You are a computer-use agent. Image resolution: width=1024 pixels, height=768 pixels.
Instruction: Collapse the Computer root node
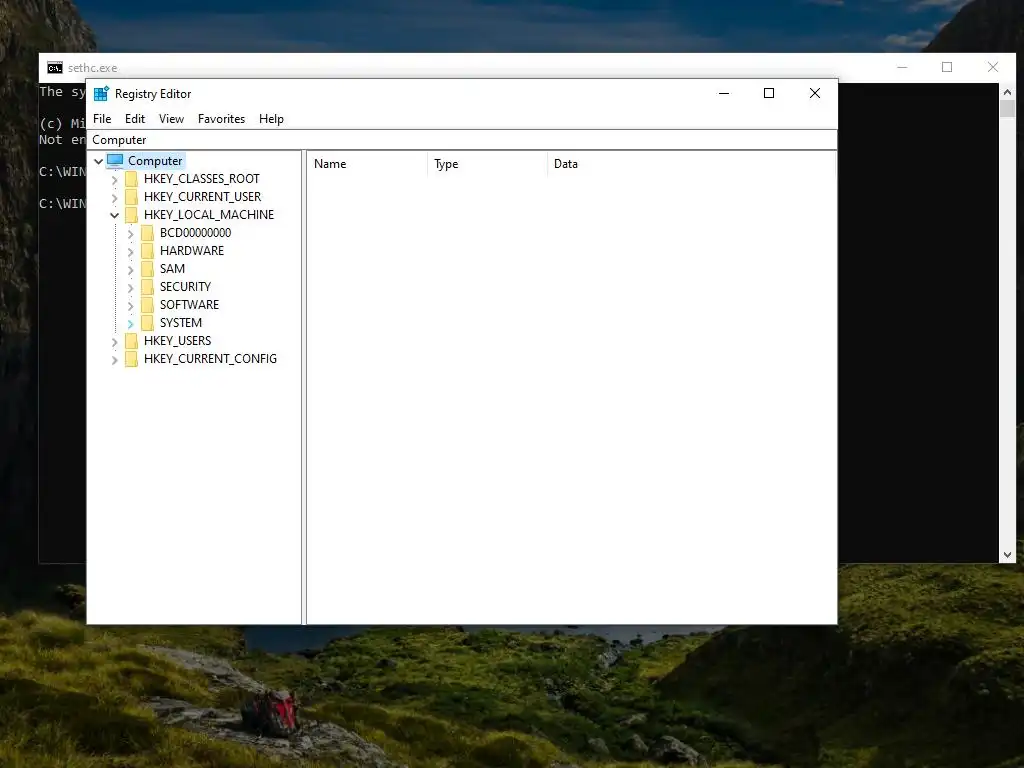pyautogui.click(x=99, y=161)
